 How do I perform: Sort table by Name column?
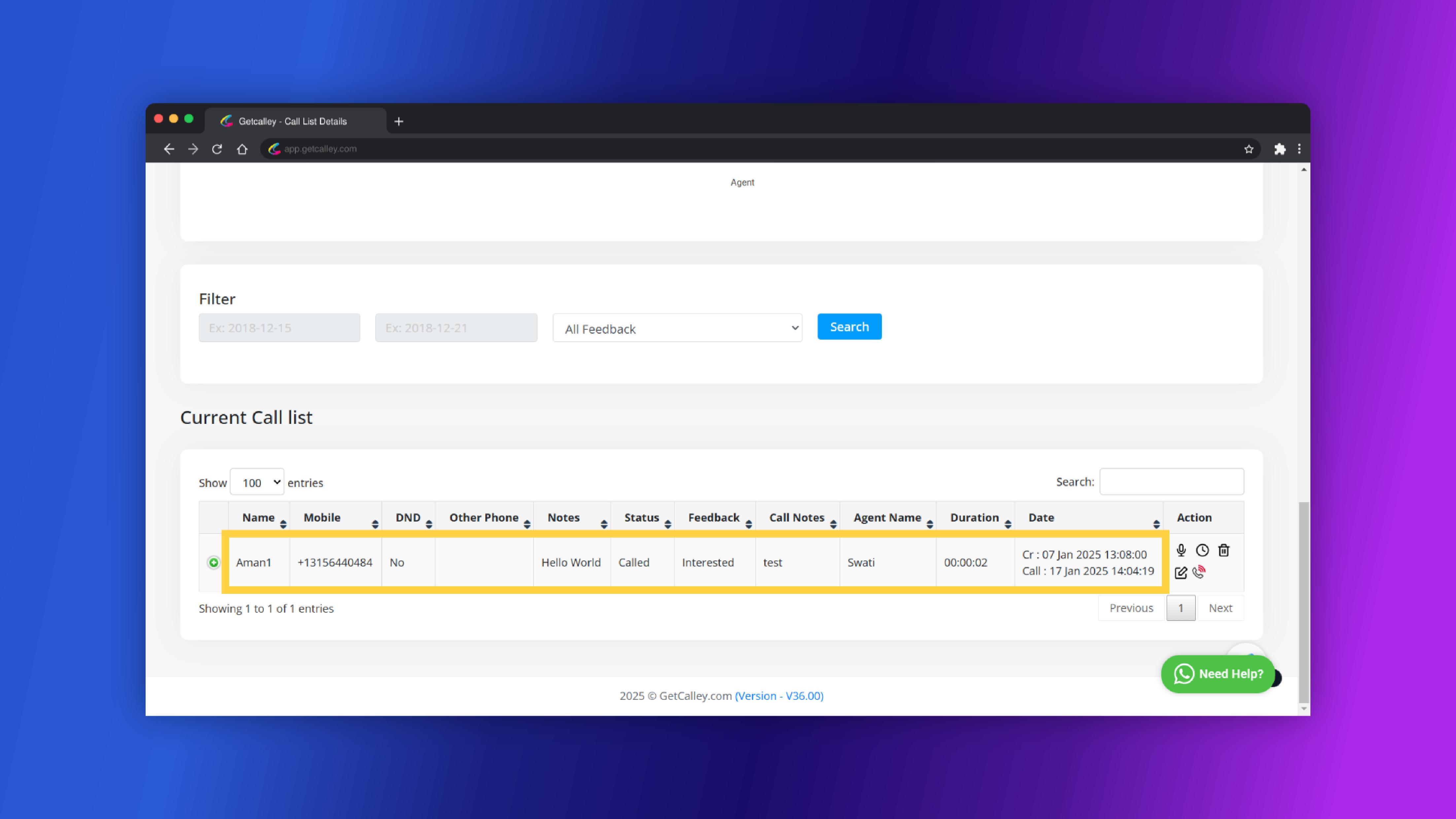[259, 518]
